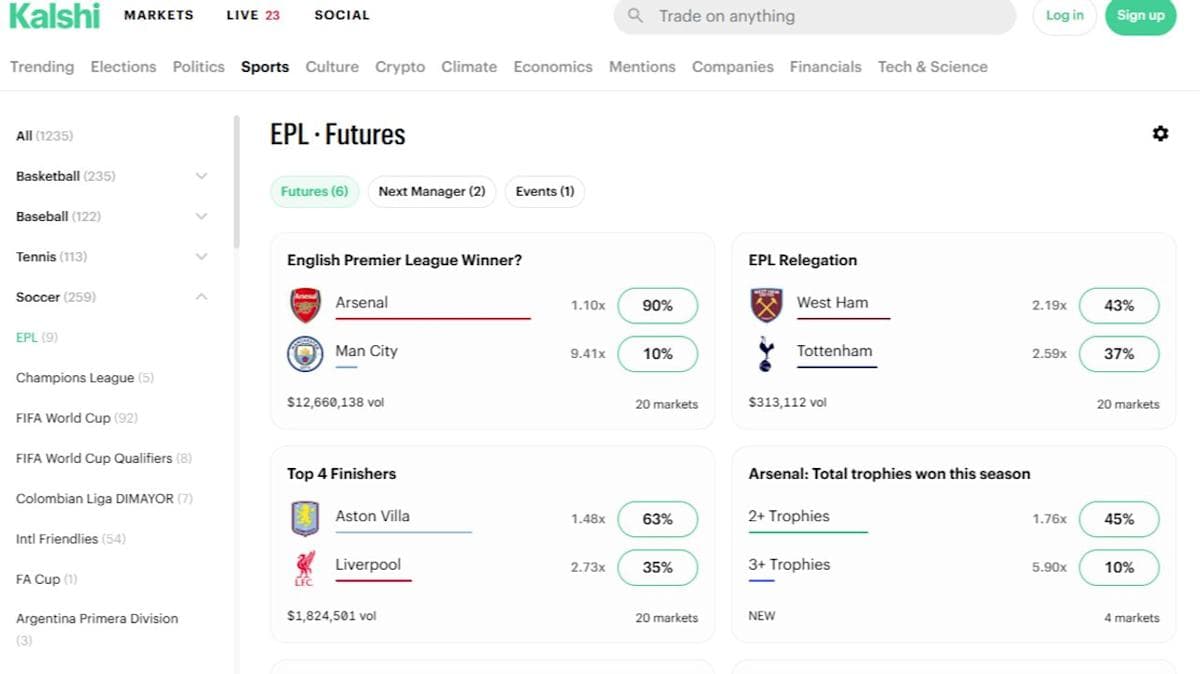The image size is (1200, 674).
Task: Click Arsenal 90% odds button
Action: tap(657, 306)
